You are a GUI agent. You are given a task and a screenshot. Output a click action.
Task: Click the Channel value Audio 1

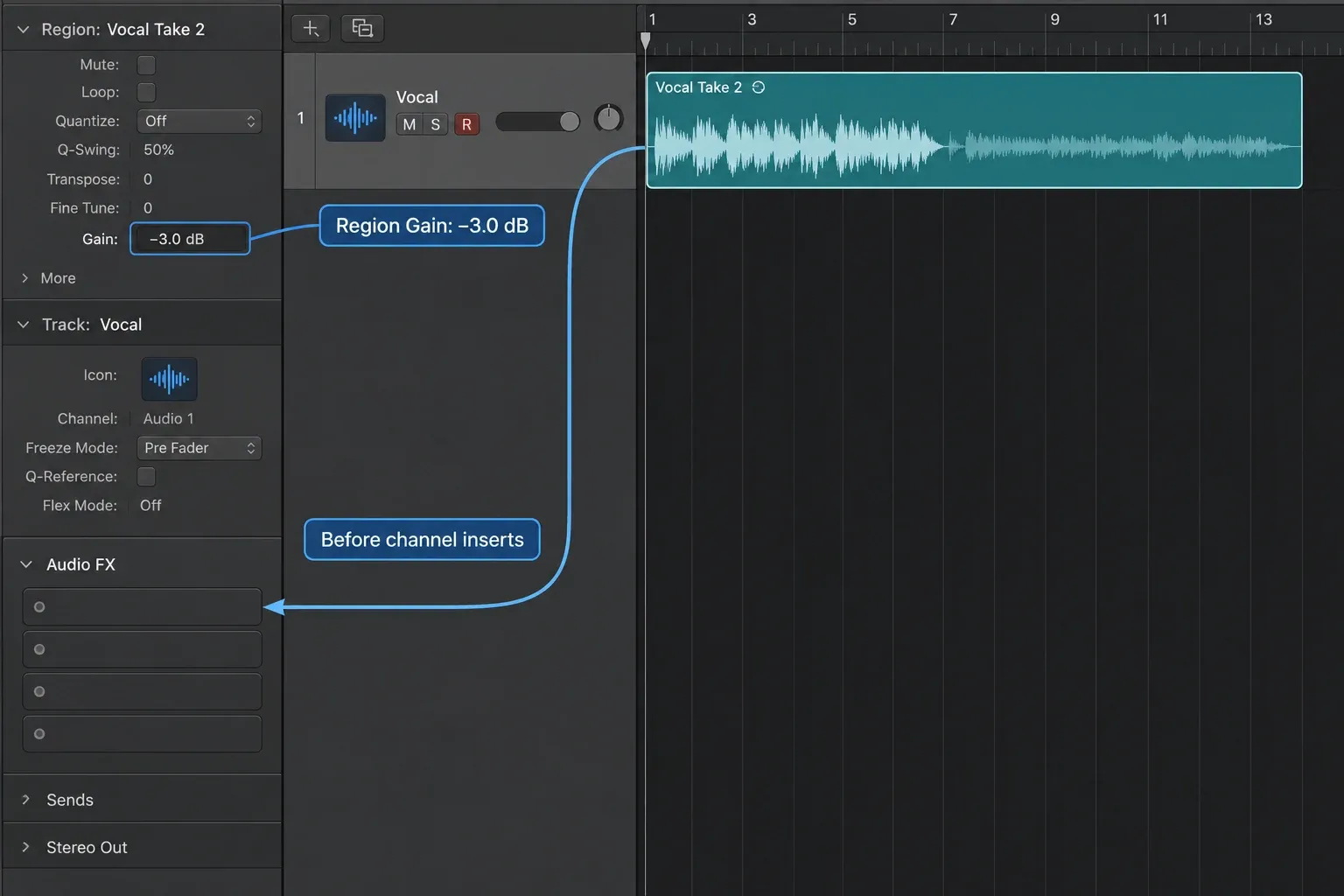168,418
